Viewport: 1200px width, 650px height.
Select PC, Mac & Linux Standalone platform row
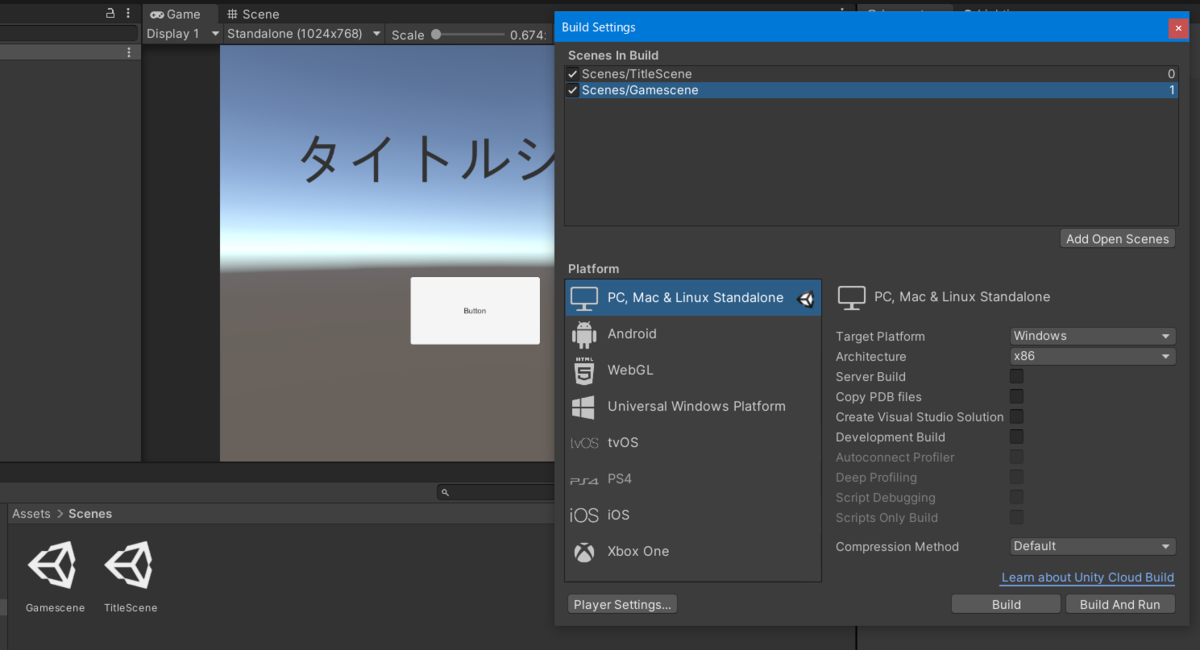point(693,298)
